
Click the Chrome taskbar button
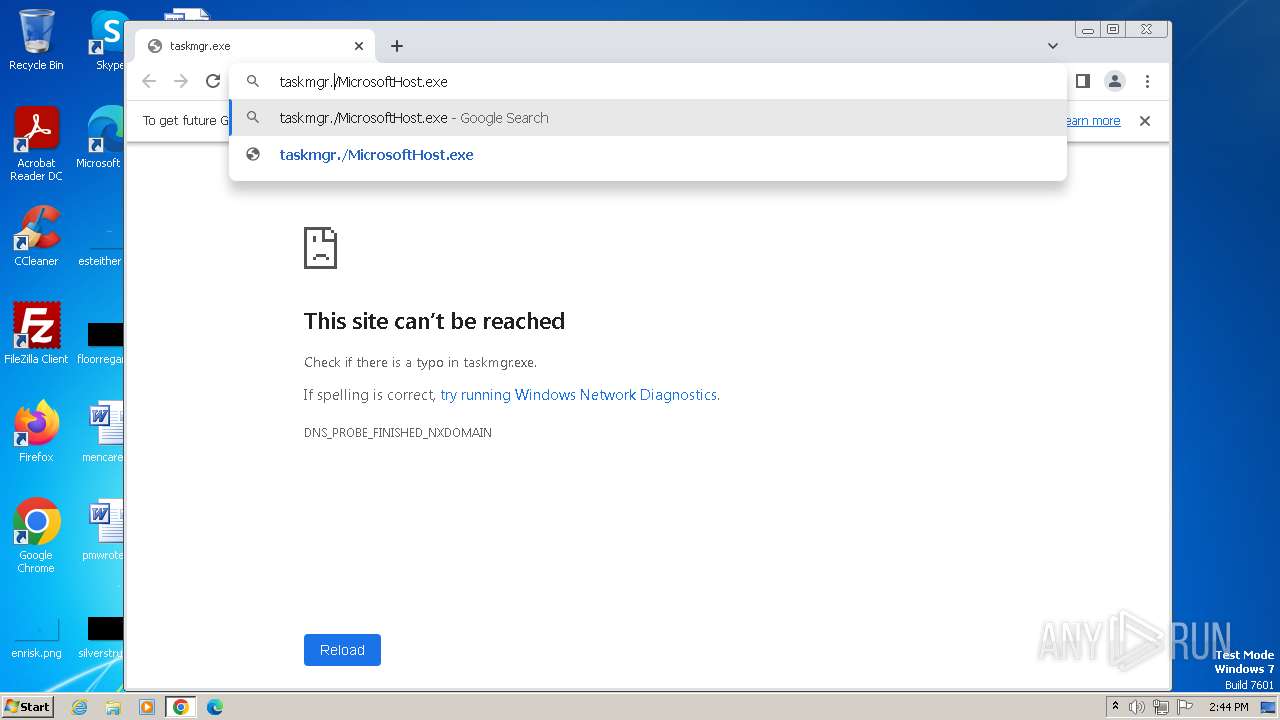point(181,707)
